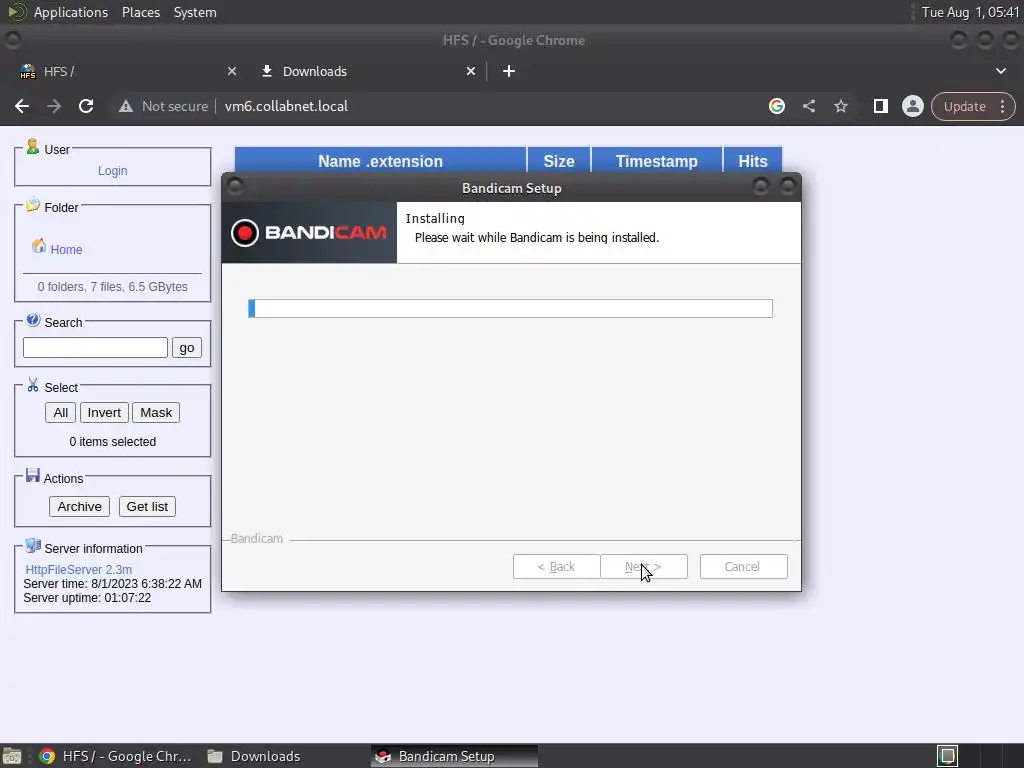Focus the HFS search input field

pos(95,347)
